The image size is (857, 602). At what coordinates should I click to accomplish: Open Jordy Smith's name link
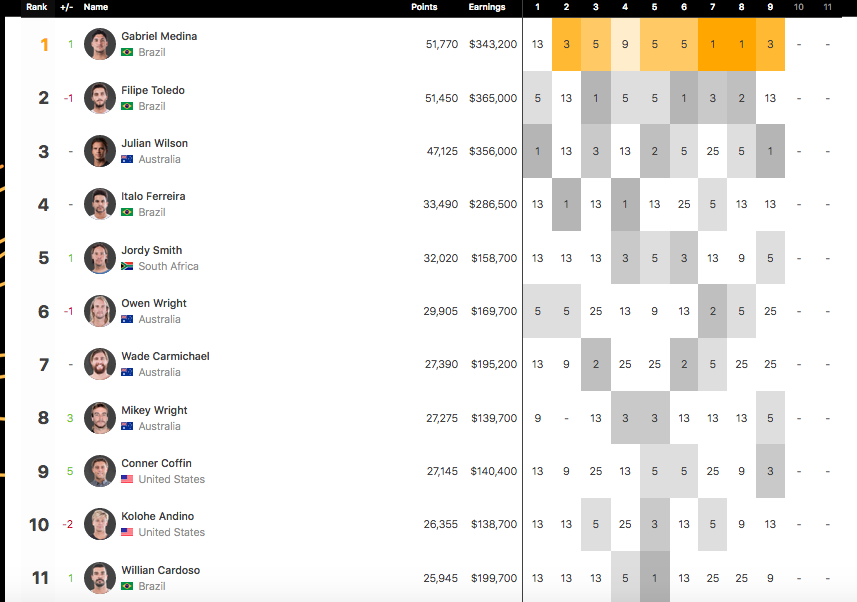point(152,250)
